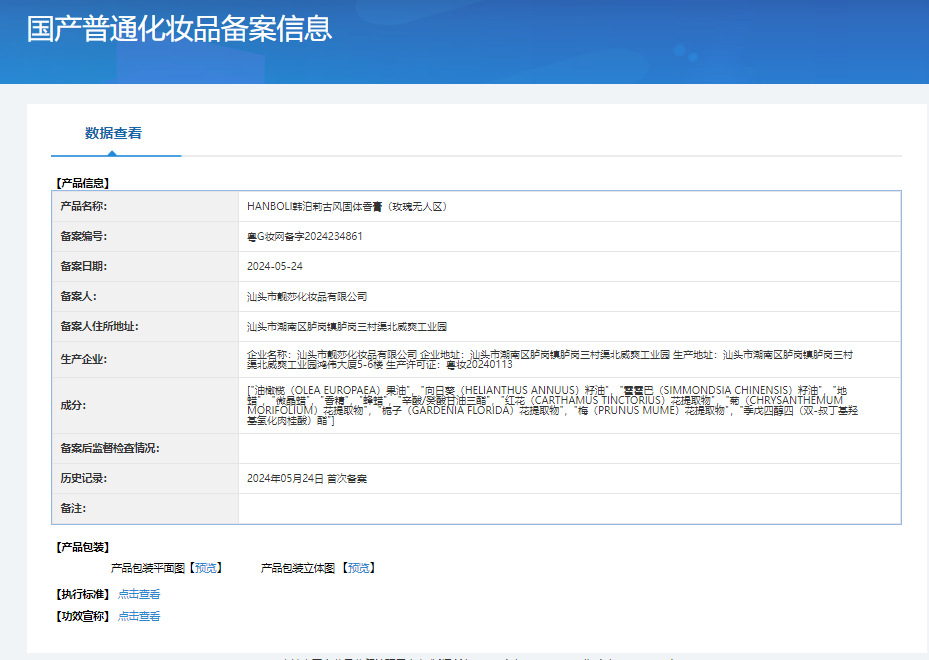Click the filing date 2024-05-24 value
This screenshot has width=929, height=660.
click(x=275, y=267)
